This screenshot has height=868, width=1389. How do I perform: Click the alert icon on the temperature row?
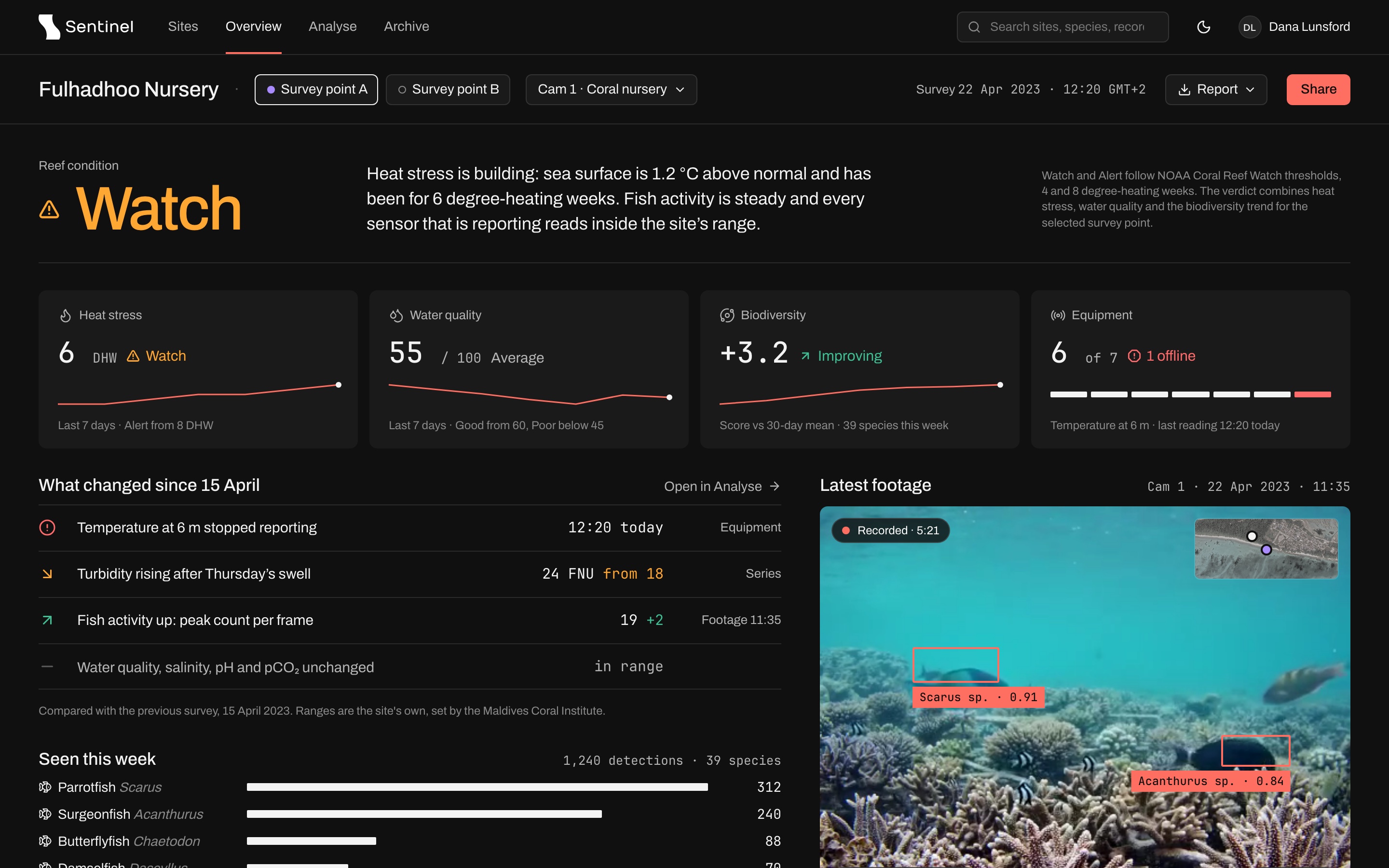[x=47, y=528]
